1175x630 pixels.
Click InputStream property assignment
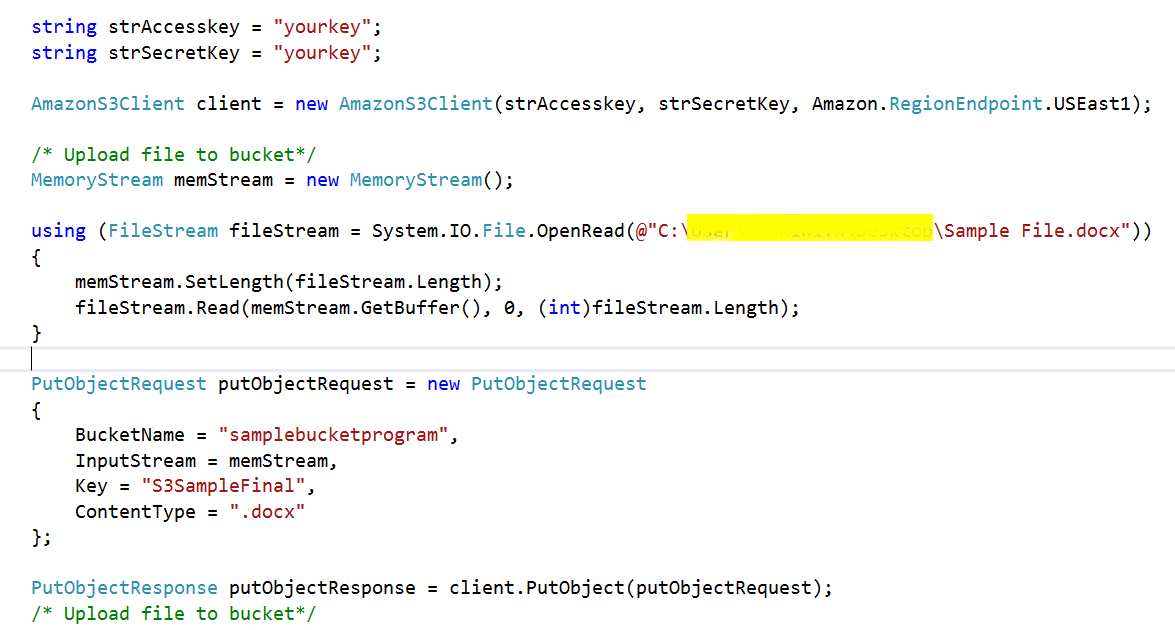coord(136,461)
